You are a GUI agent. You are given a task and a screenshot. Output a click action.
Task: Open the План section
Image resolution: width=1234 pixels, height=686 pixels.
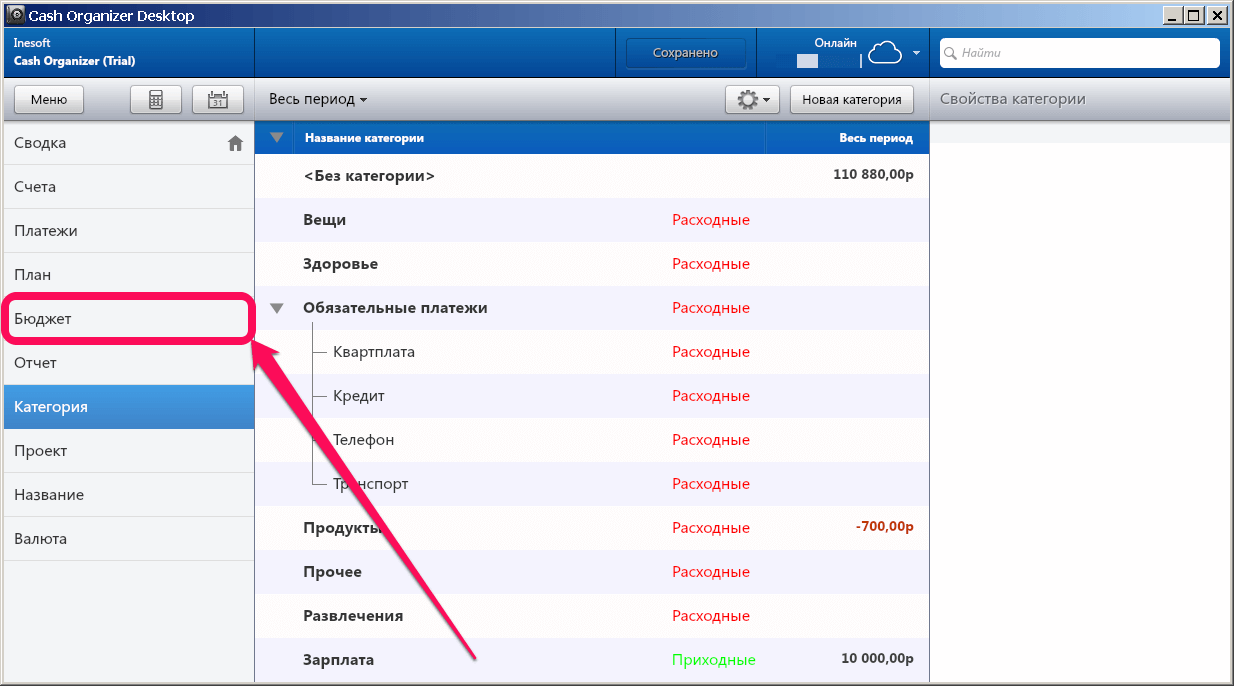coord(127,275)
